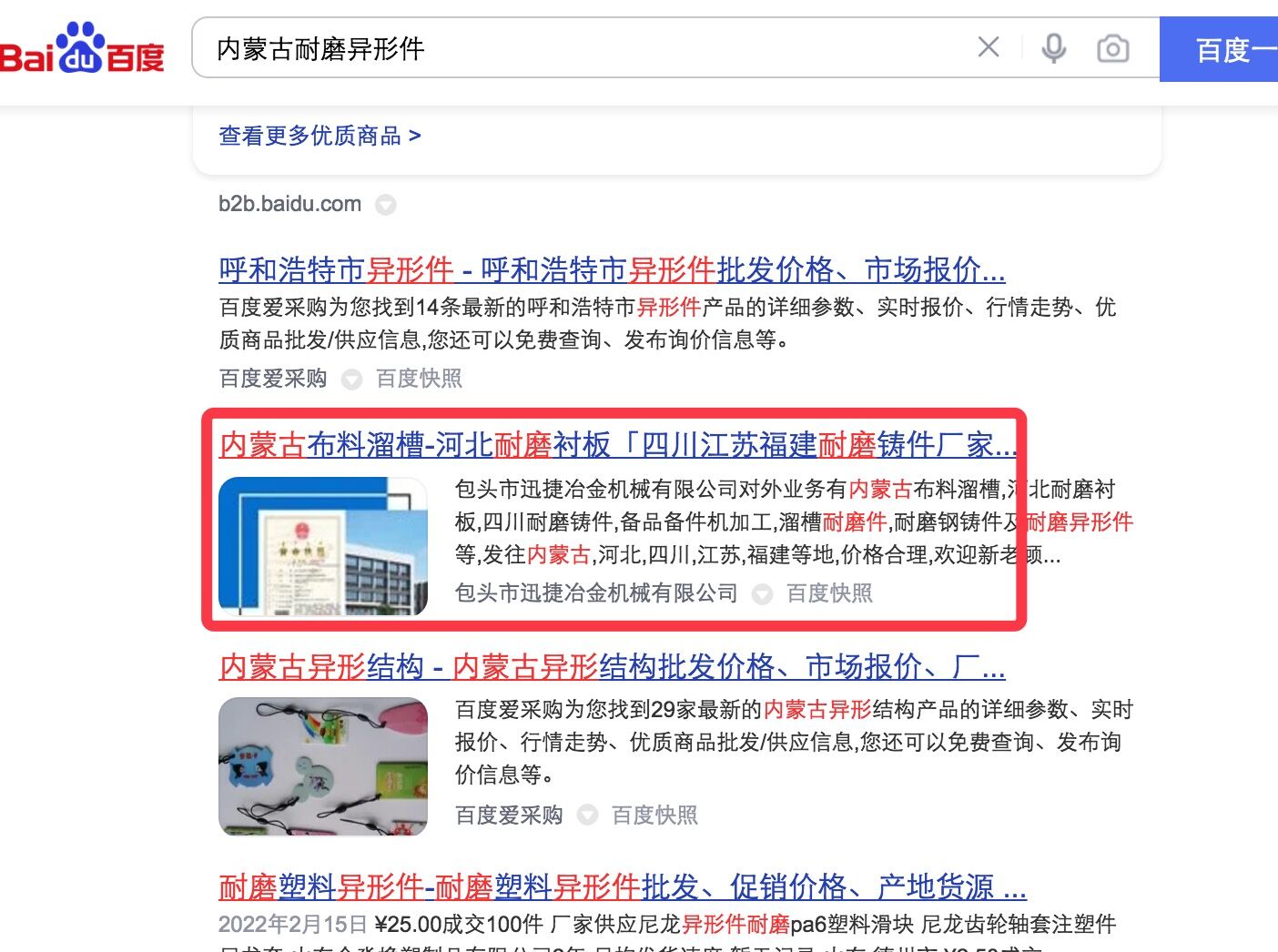Open the 耐磨塑料异形件 批发 result title

coord(623,886)
